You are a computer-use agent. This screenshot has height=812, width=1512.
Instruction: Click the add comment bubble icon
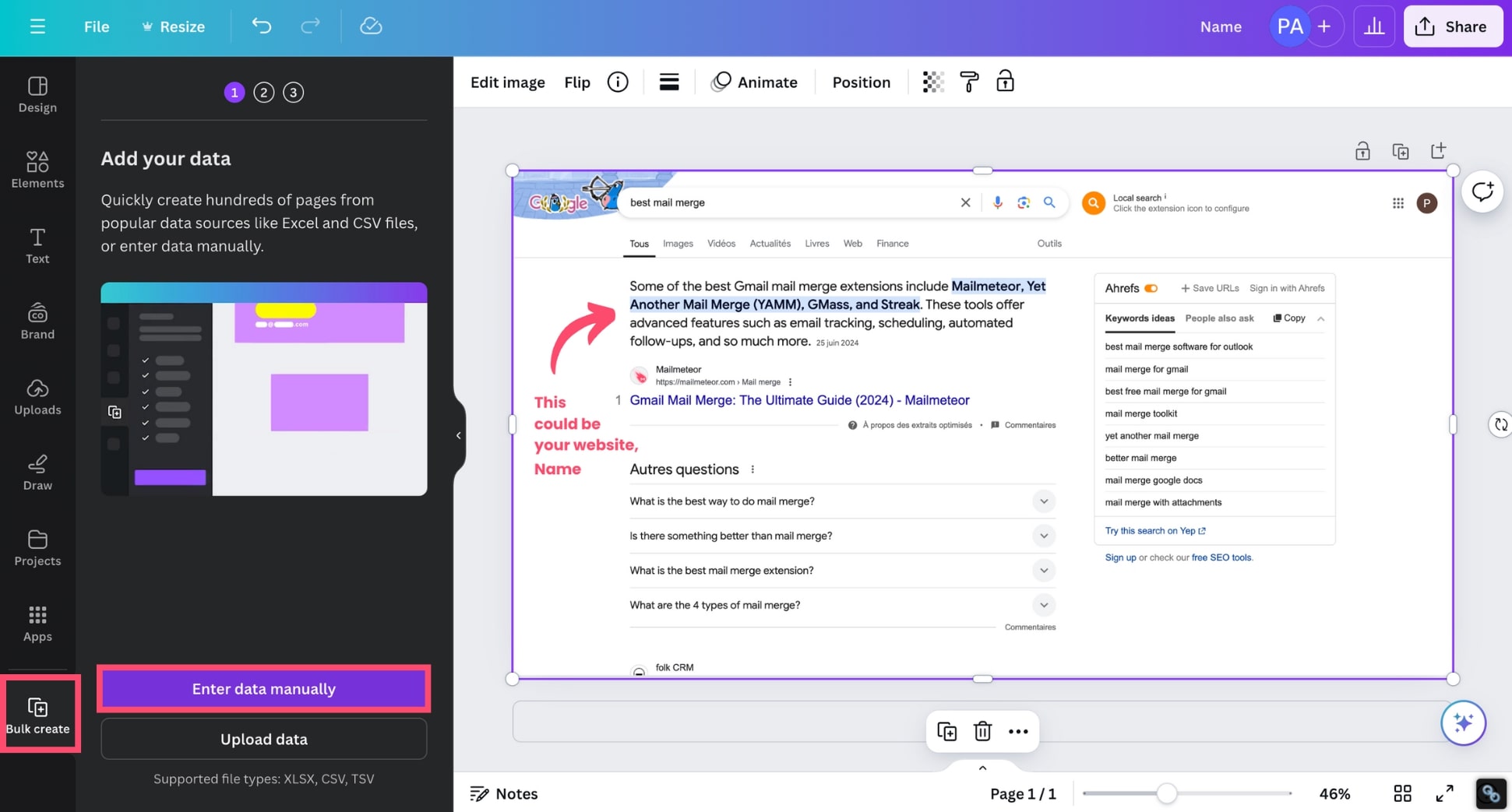click(1482, 192)
